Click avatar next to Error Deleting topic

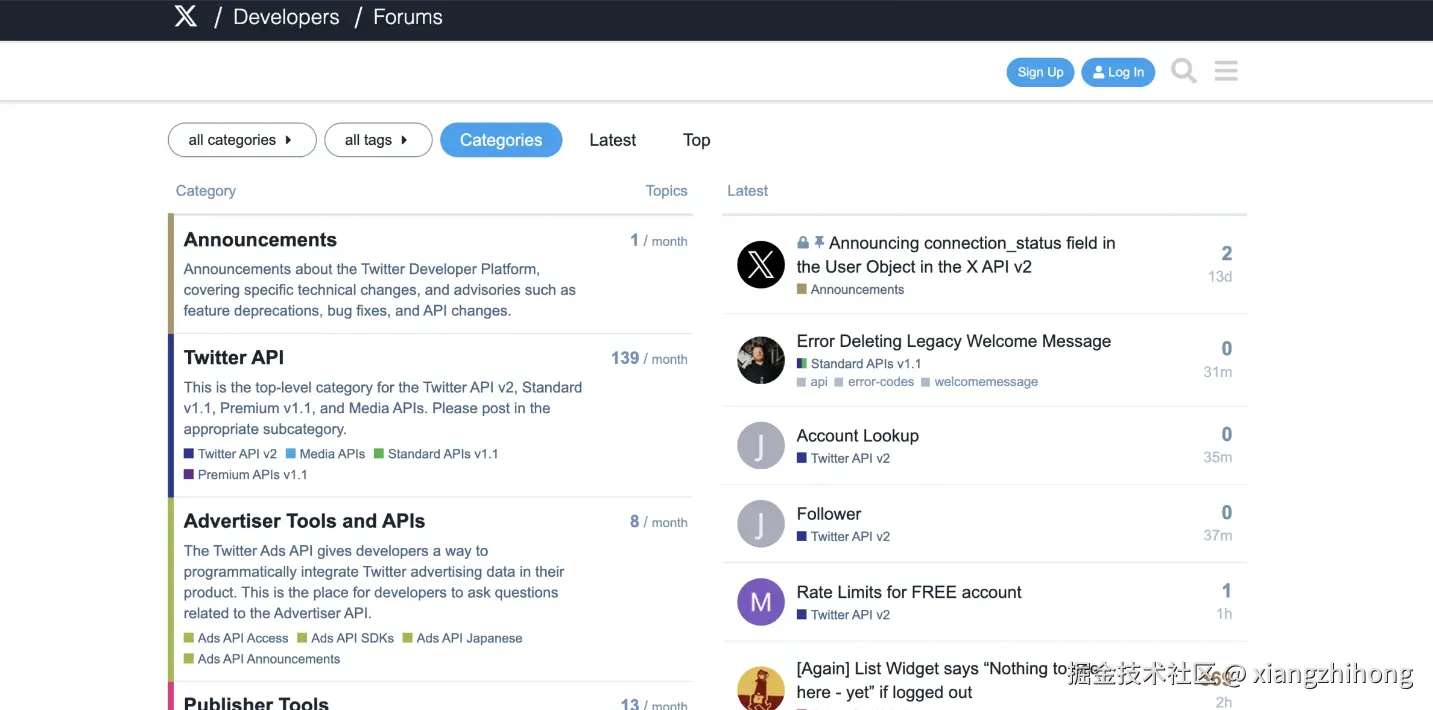click(761, 360)
